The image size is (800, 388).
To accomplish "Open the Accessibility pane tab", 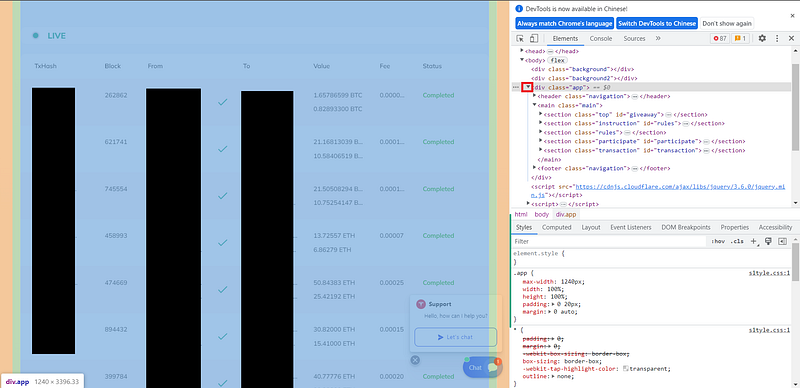I will click(x=775, y=227).
